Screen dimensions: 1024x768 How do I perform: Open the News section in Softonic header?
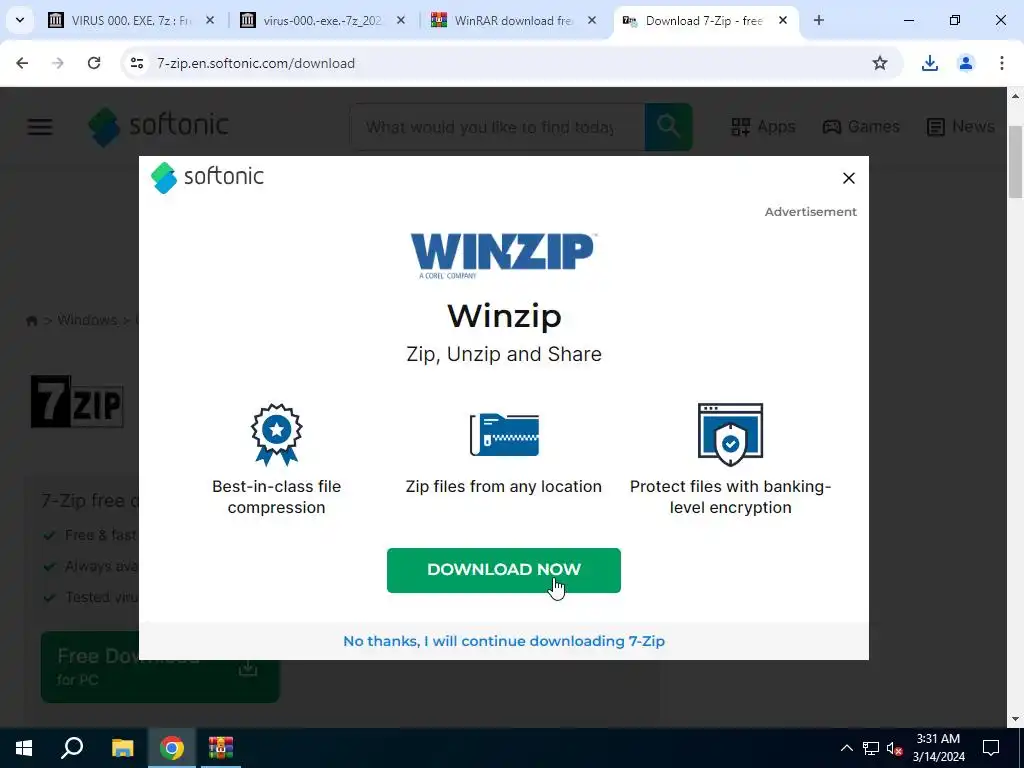coord(961,126)
